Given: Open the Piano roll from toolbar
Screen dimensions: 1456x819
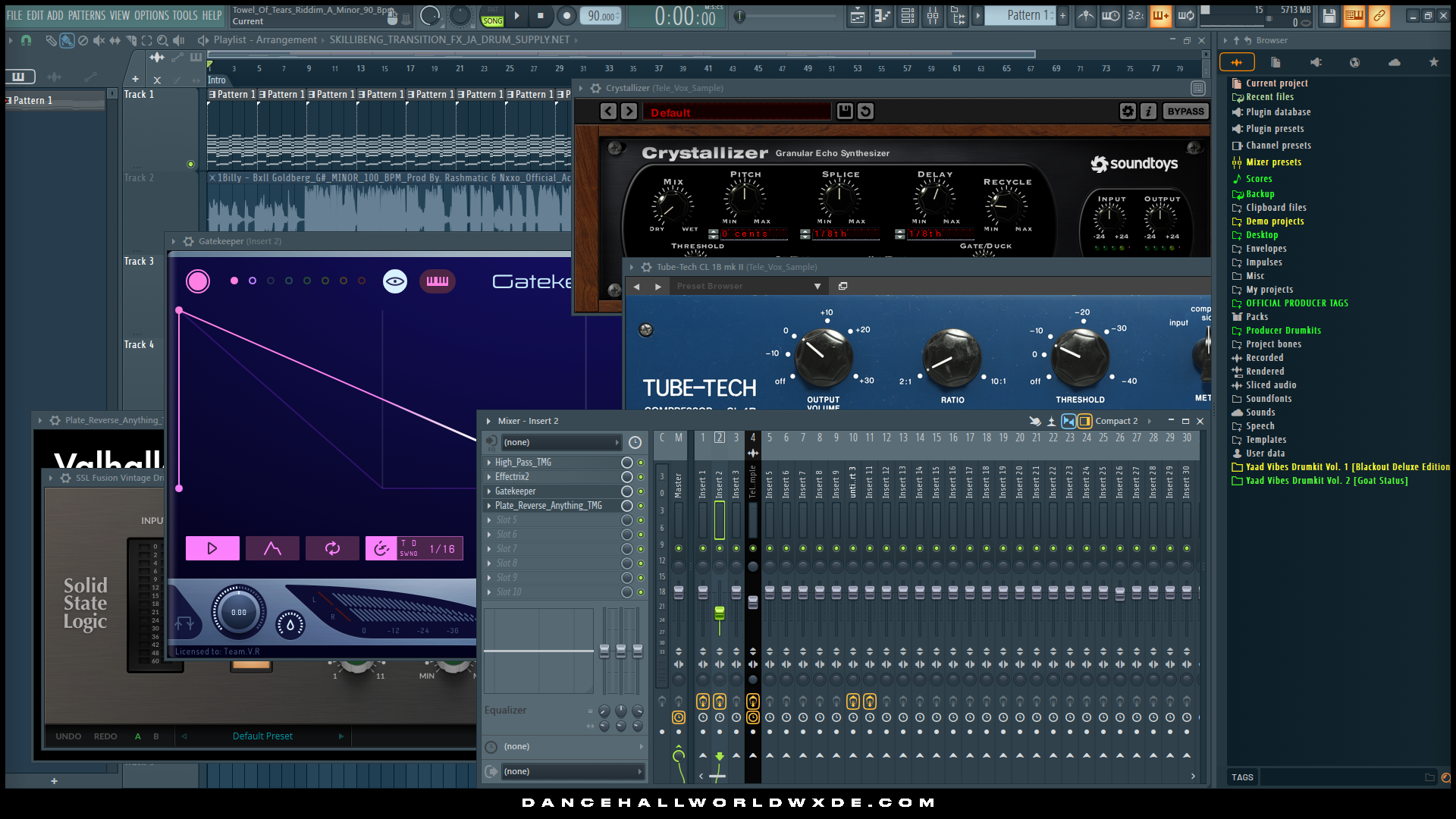Looking at the screenshot, I should coord(882,16).
